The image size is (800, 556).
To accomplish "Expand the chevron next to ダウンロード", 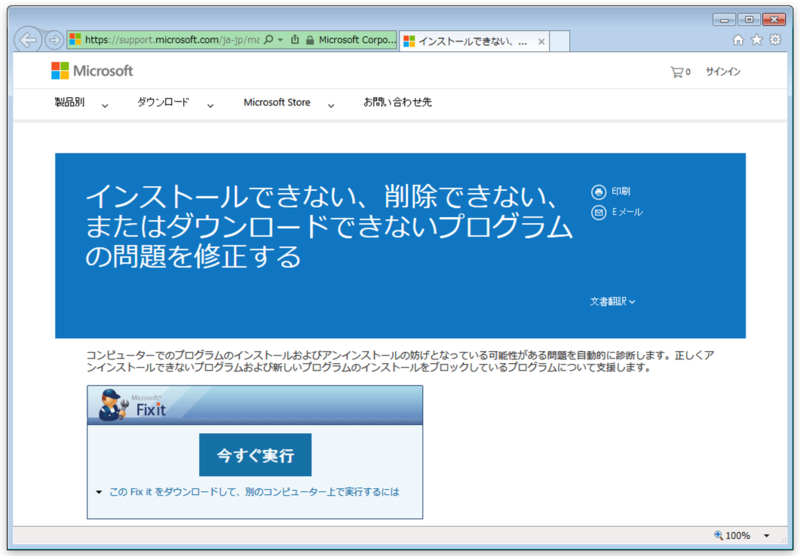I will [210, 106].
